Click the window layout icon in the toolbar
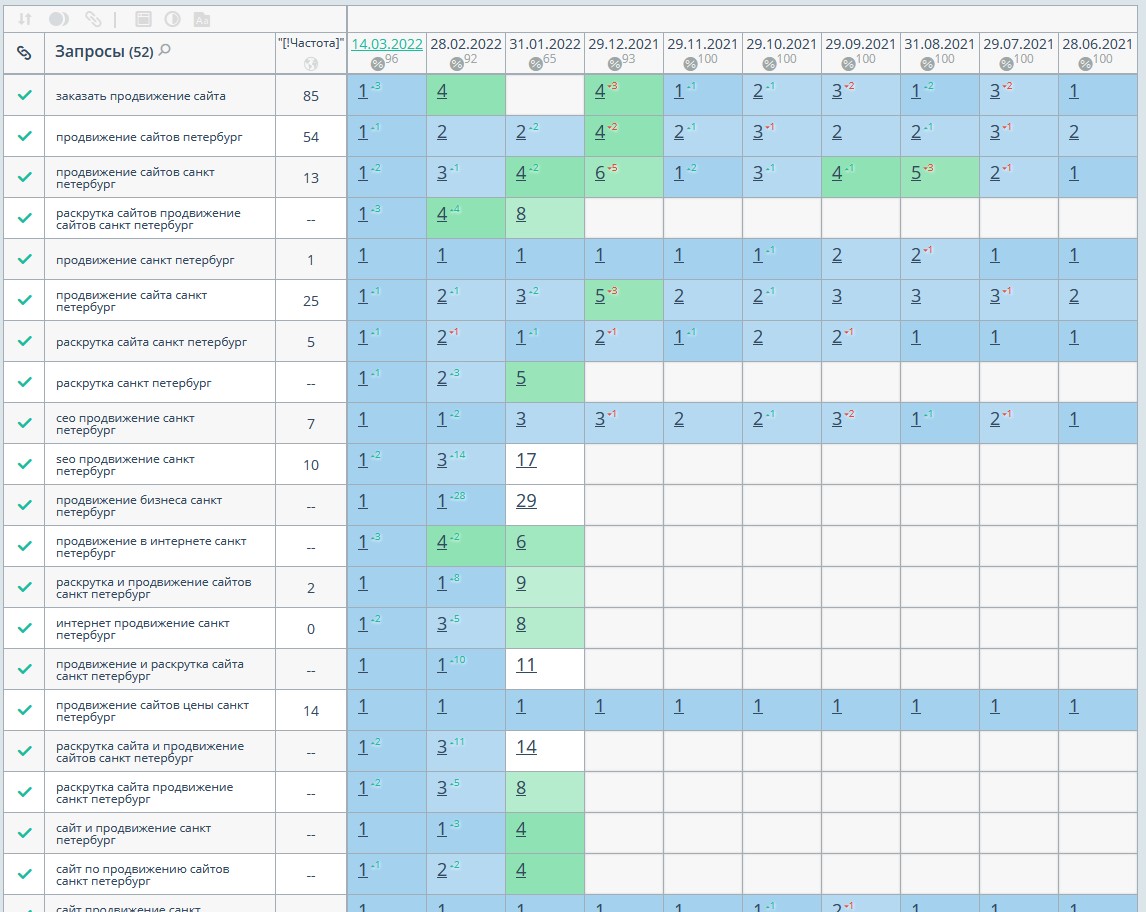The width and height of the screenshot is (1146, 912). point(143,19)
